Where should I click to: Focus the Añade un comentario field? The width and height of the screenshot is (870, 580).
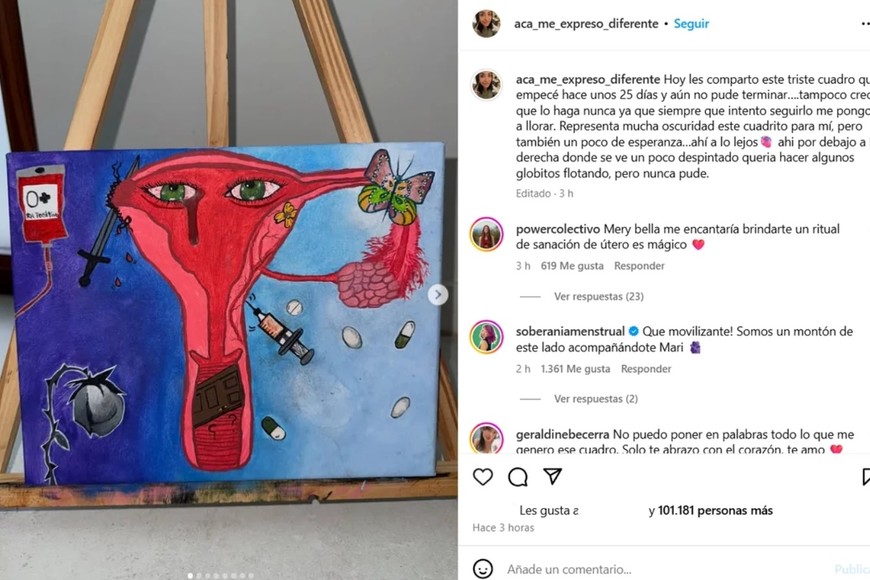(x=666, y=569)
